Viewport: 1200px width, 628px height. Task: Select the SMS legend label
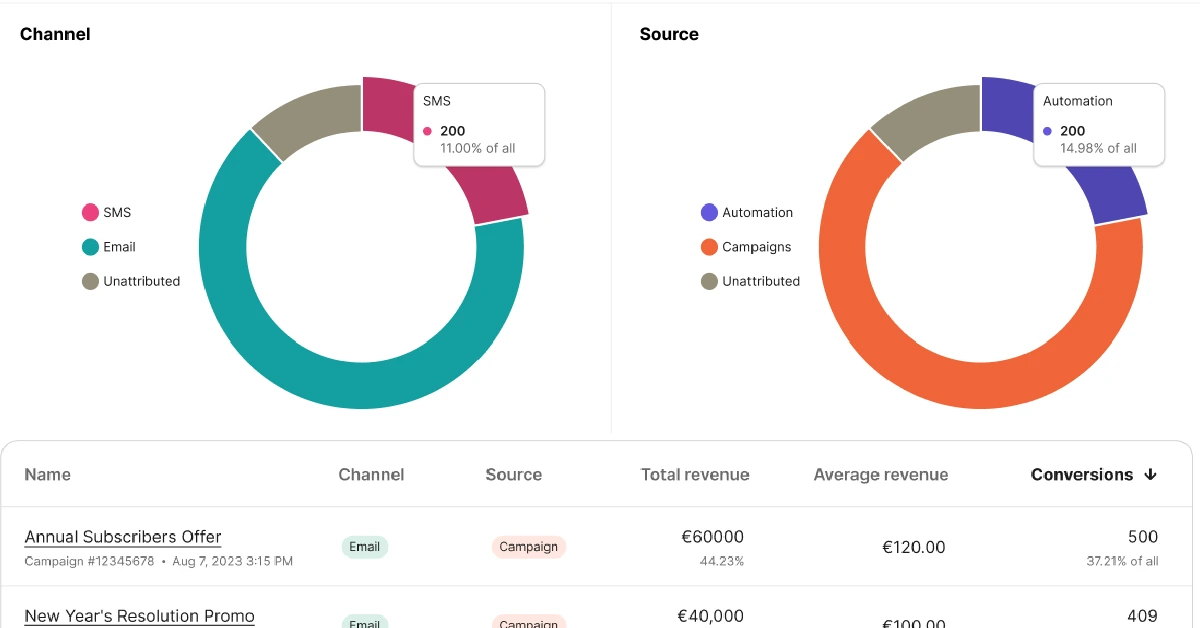(117, 212)
